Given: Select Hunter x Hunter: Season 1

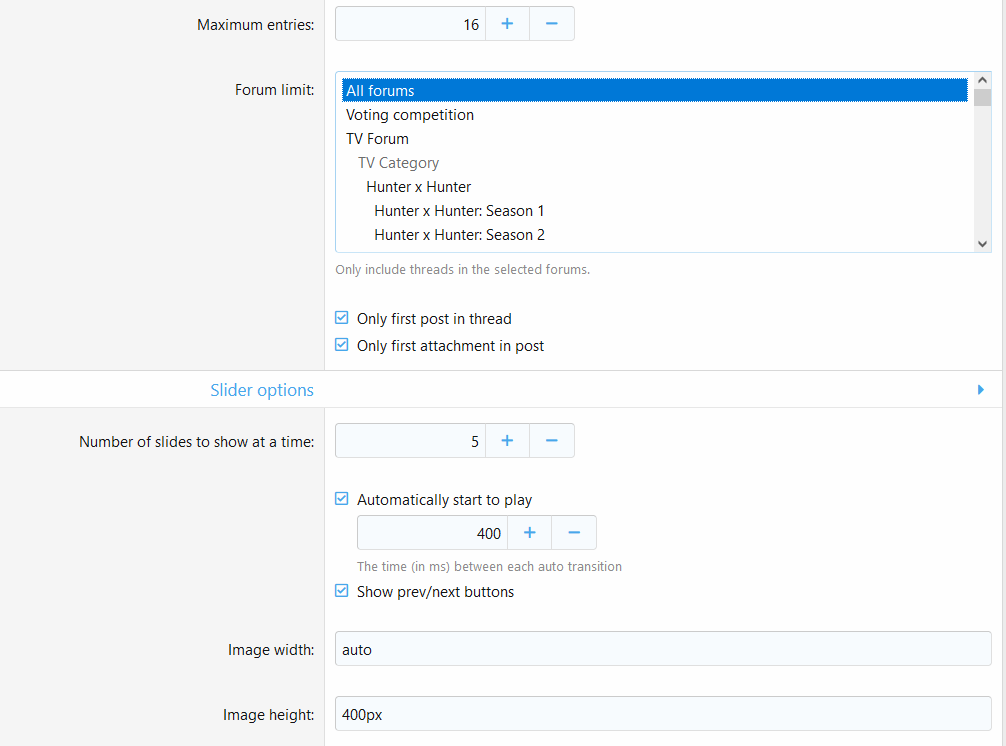Looking at the screenshot, I should 459,210.
